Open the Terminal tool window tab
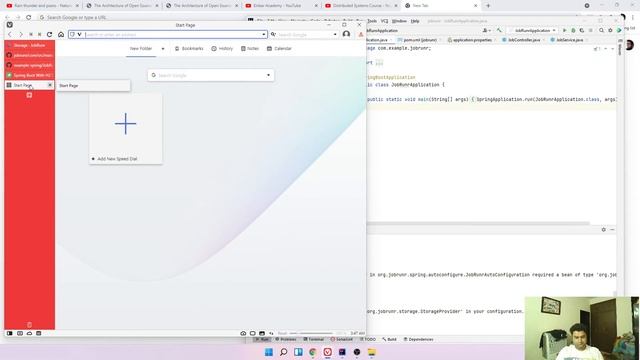This screenshot has height=360, width=640. click(x=313, y=340)
